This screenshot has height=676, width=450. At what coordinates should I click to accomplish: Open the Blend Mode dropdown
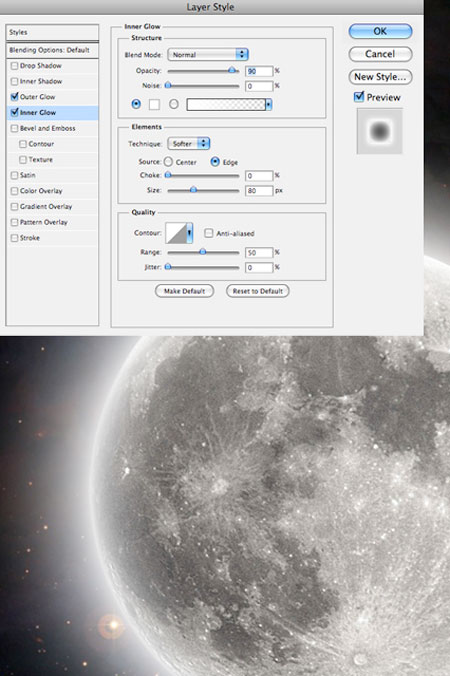pos(208,55)
